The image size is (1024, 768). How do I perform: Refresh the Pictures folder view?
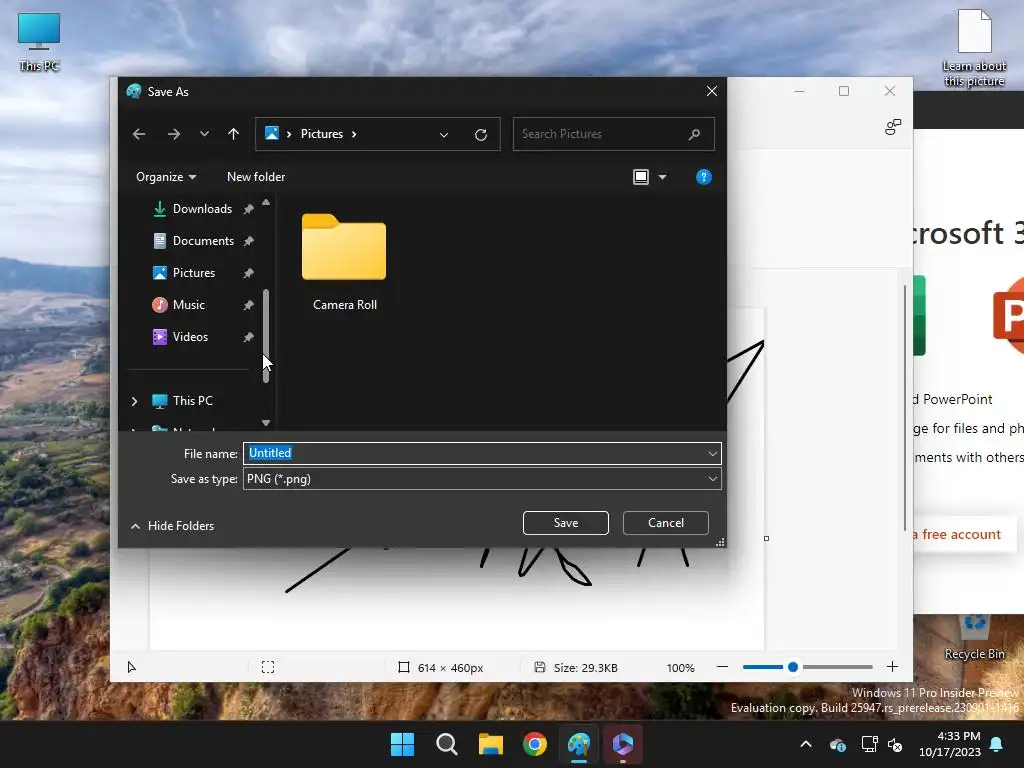coord(481,135)
